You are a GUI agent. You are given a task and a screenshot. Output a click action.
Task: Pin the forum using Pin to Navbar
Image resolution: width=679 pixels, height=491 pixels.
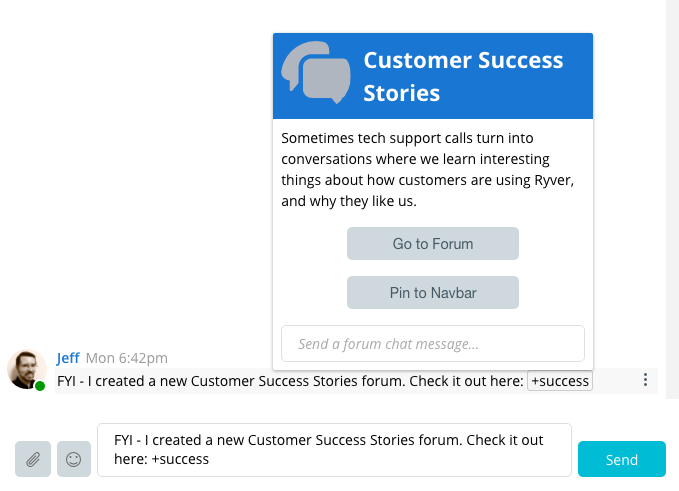[433, 293]
